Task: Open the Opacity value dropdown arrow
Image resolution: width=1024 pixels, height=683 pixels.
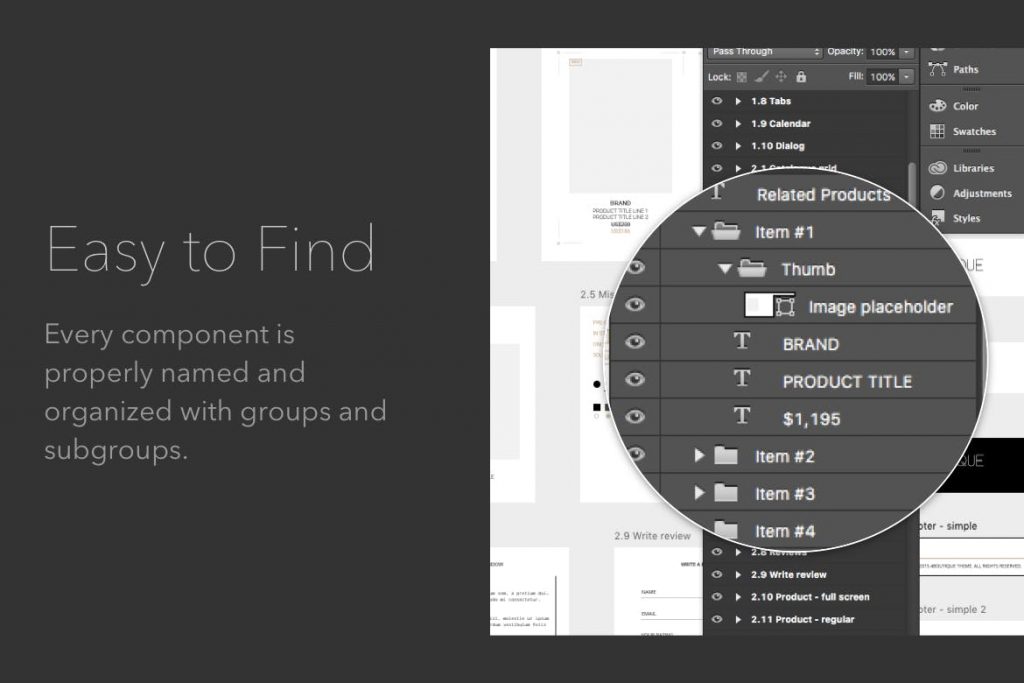Action: pyautogui.click(x=906, y=52)
